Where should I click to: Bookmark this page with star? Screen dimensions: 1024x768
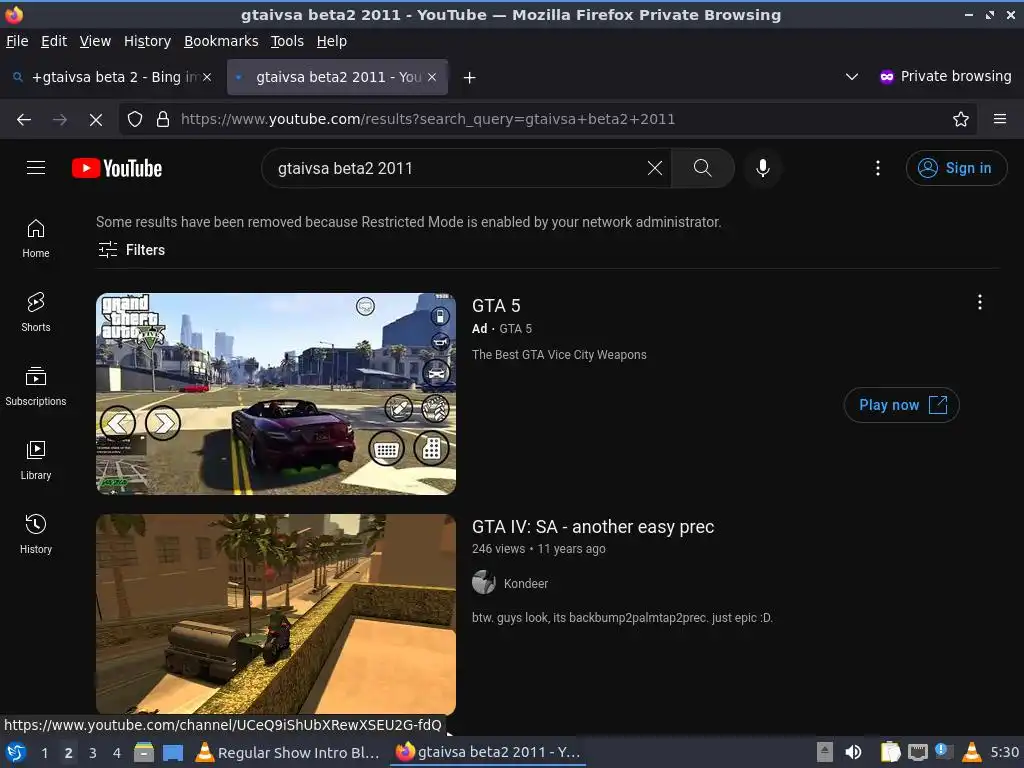(x=961, y=120)
